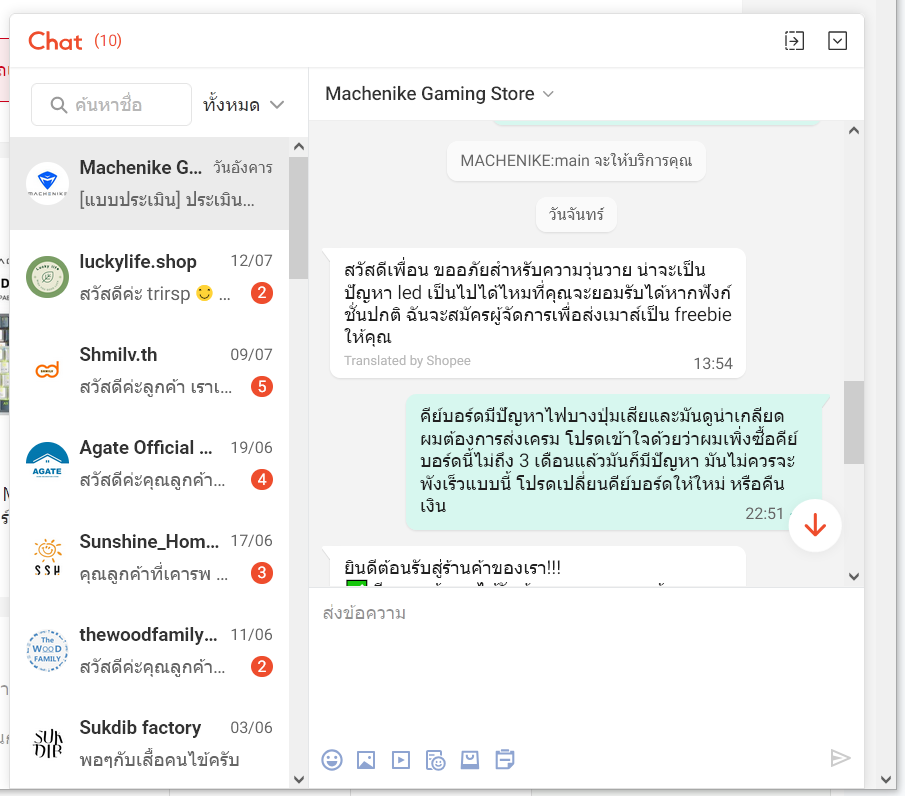The image size is (905, 796).
Task: Click the unread badge 2 on luckylife.shop
Action: pos(261,293)
